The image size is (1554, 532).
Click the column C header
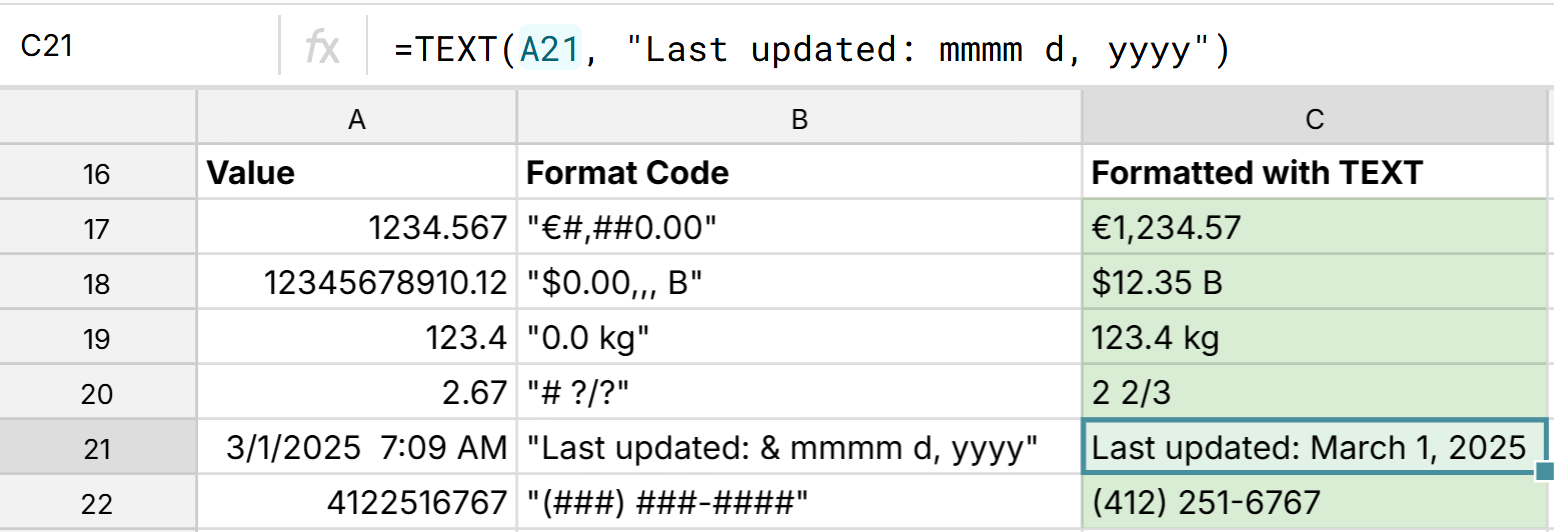(1314, 120)
